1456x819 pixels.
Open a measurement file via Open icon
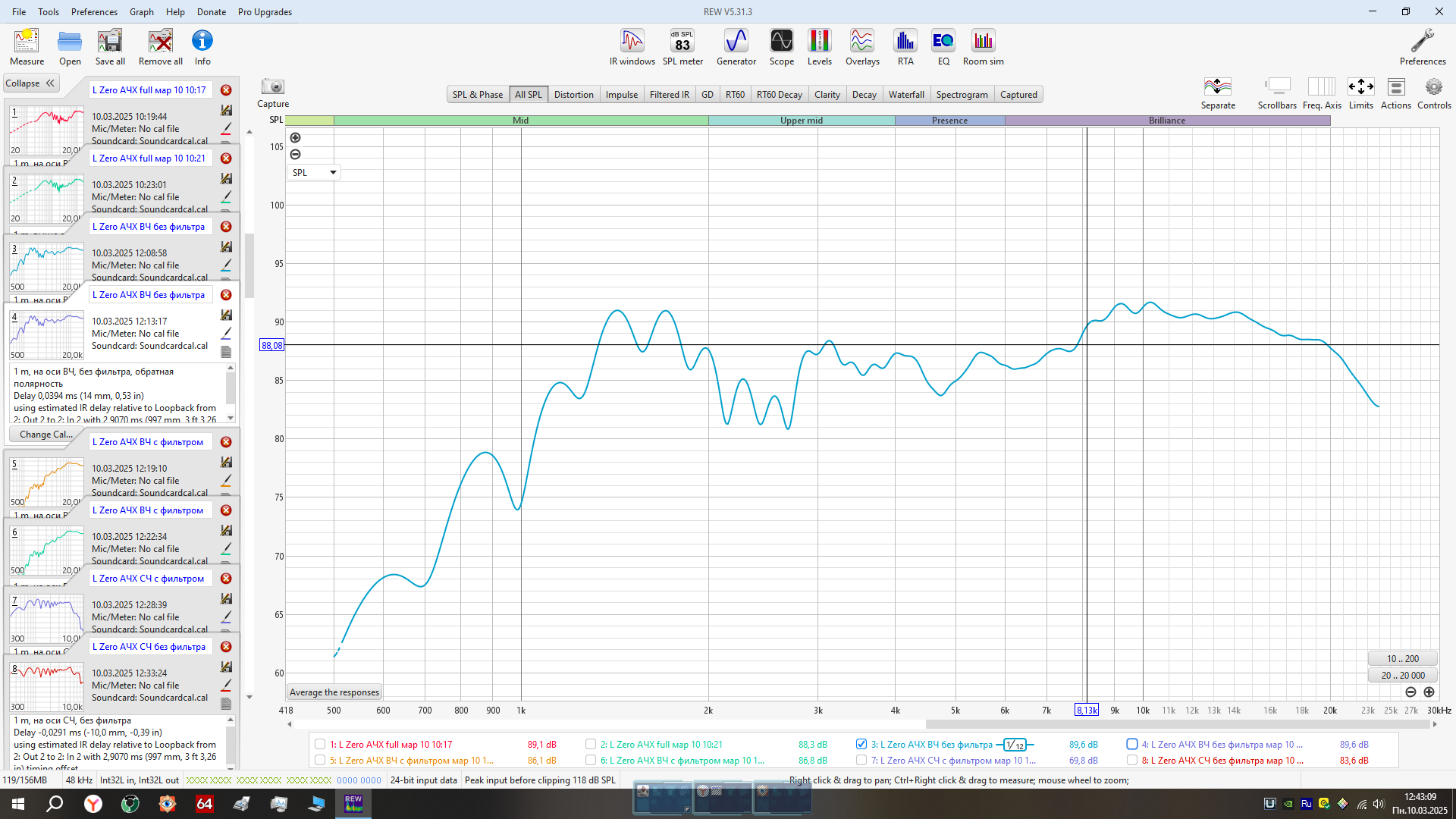[x=70, y=47]
